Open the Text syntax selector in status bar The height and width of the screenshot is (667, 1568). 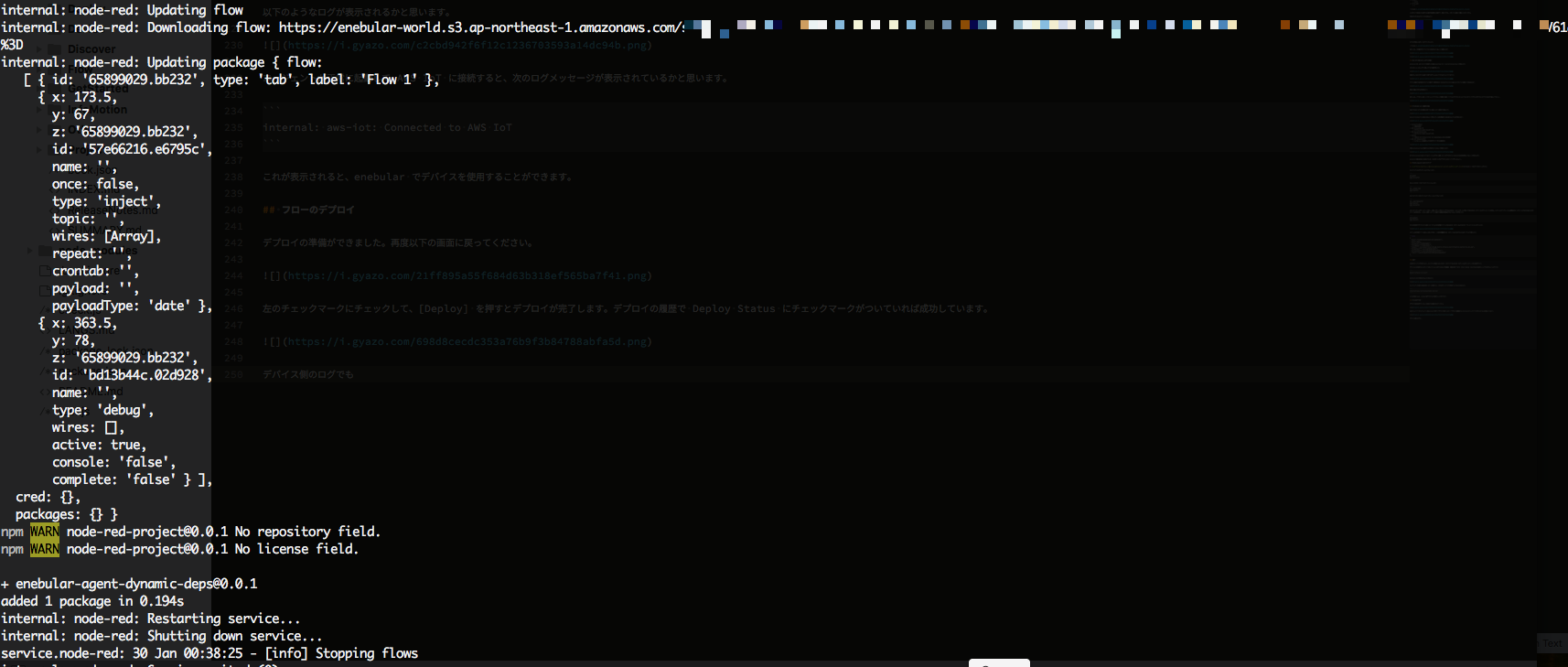coord(1552,643)
